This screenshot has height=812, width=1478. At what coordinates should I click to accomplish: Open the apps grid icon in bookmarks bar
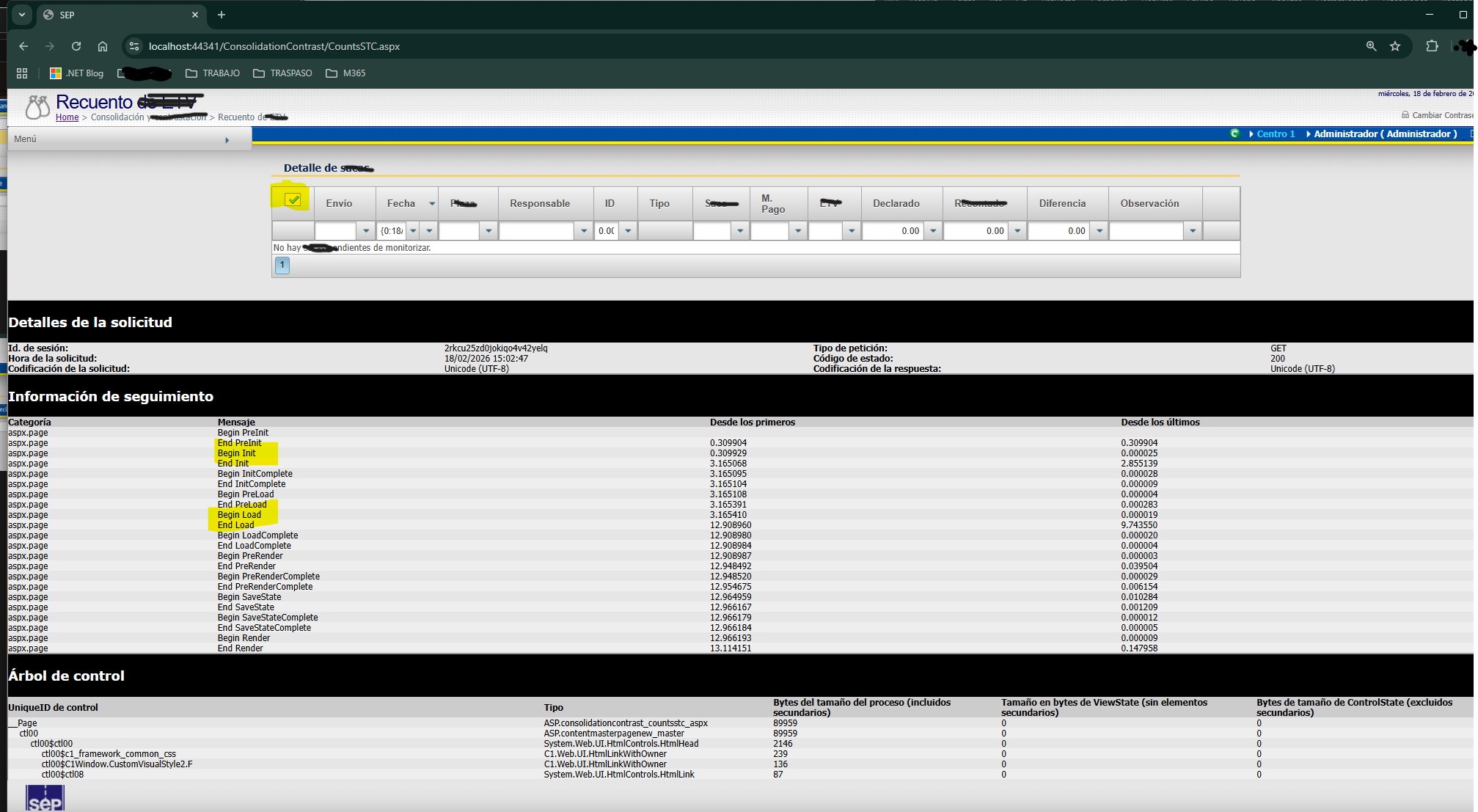coord(22,73)
